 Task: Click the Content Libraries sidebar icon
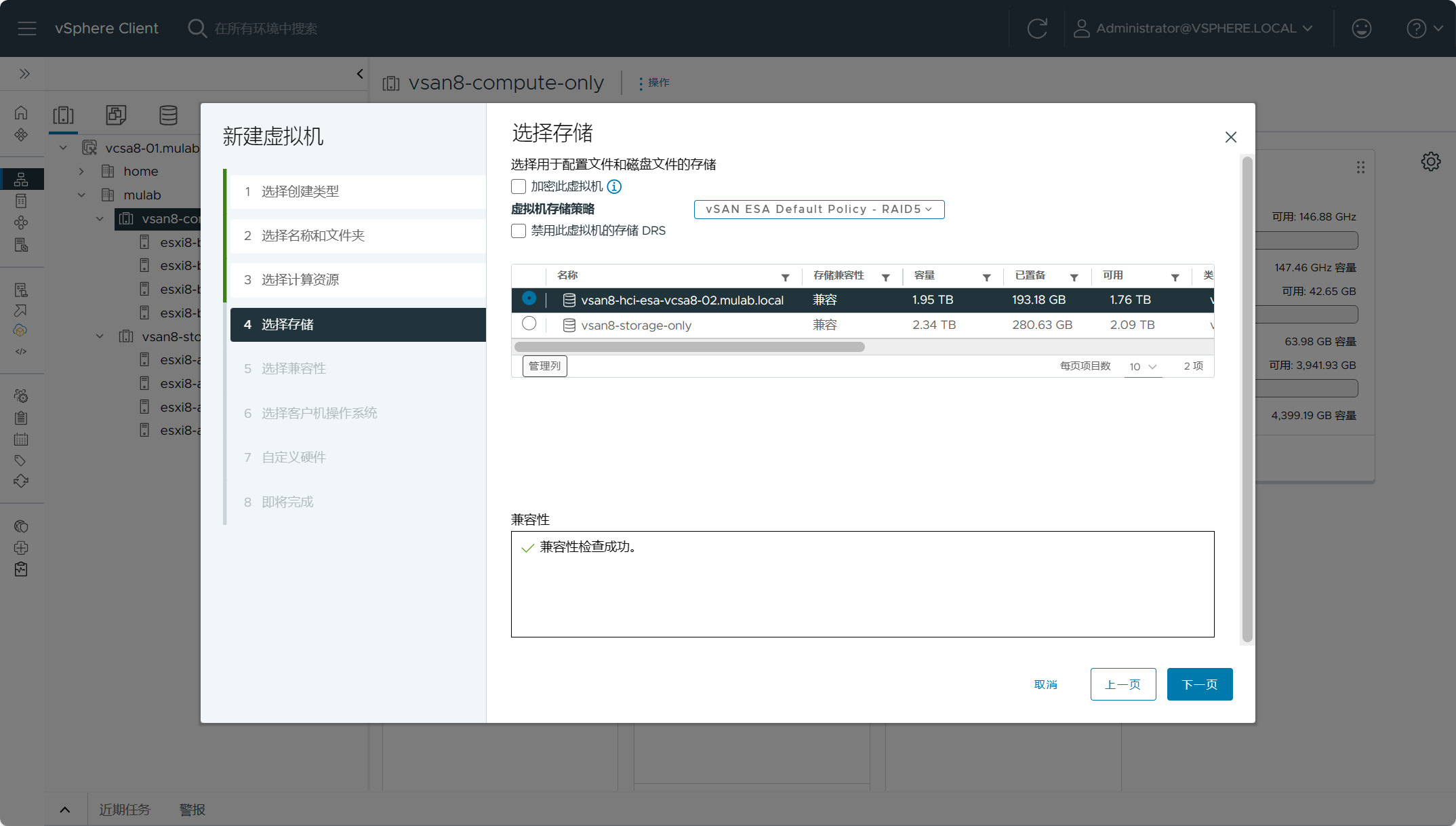[x=21, y=201]
